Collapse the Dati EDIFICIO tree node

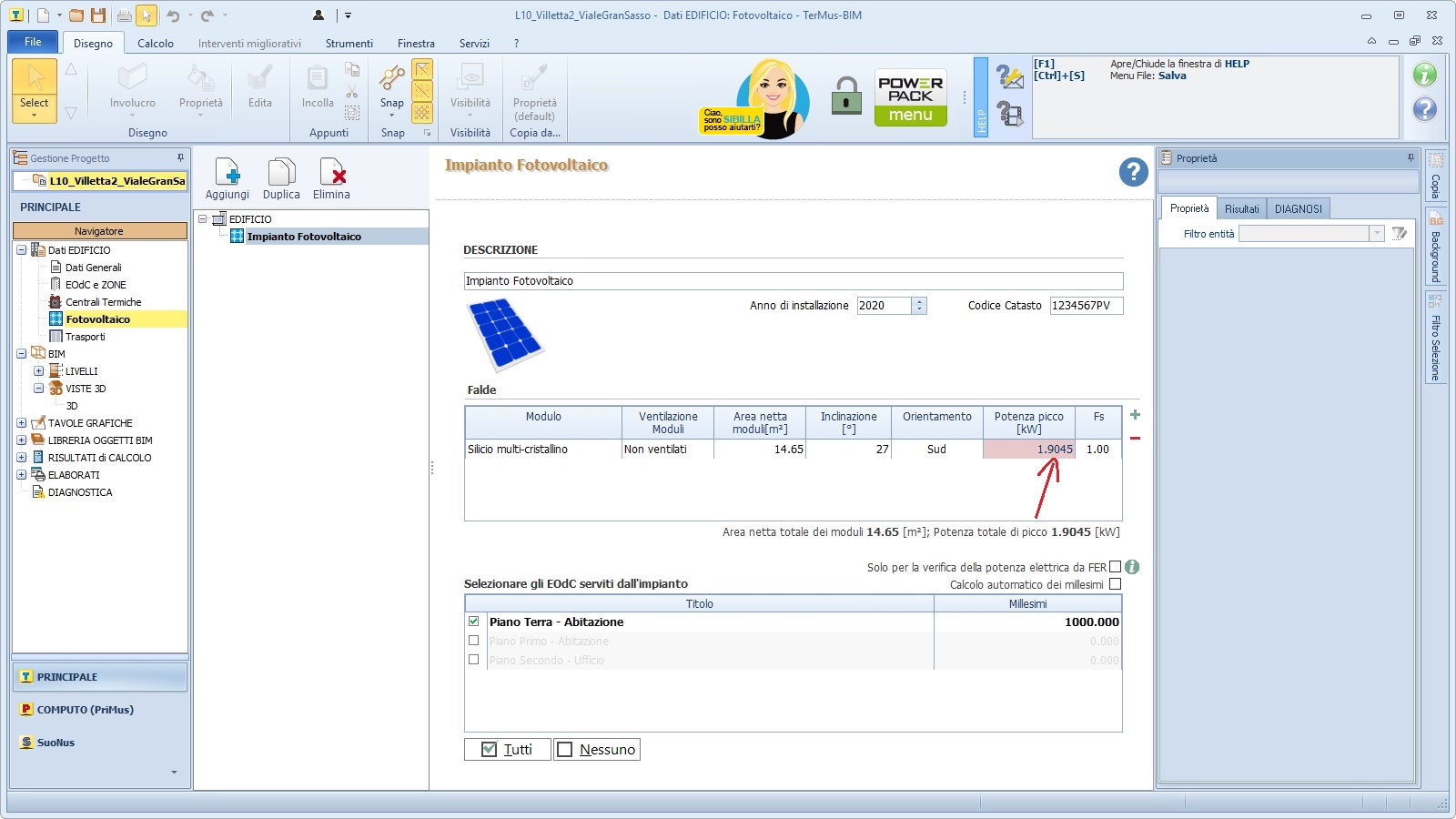click(21, 250)
